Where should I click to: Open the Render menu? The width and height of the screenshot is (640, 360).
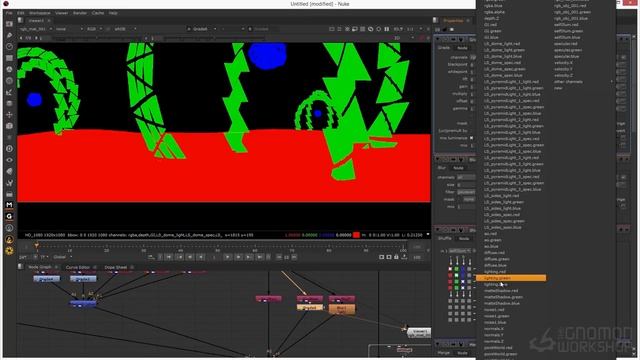tap(80, 13)
